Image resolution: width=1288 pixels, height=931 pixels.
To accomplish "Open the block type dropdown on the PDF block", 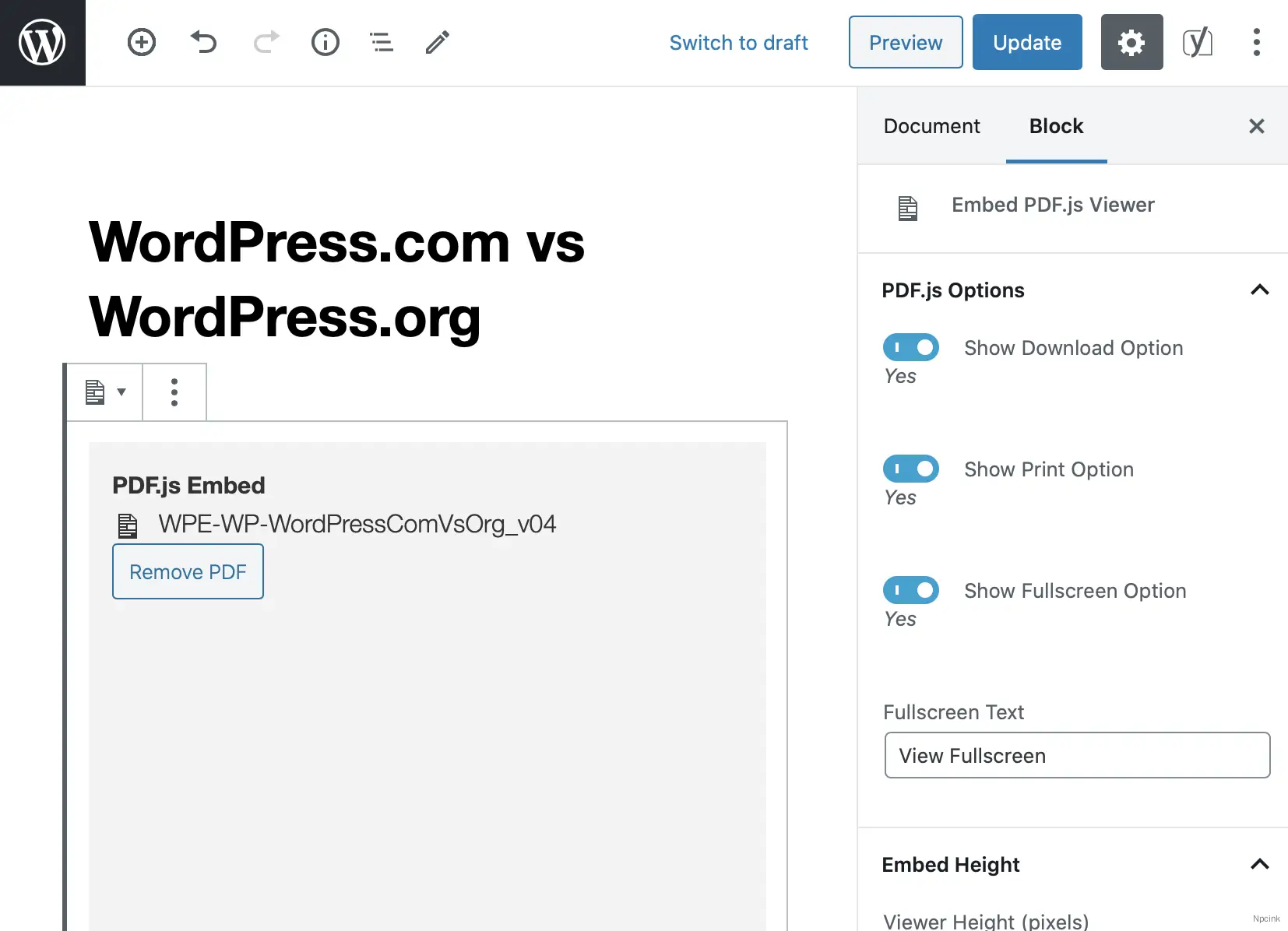I will 104,392.
